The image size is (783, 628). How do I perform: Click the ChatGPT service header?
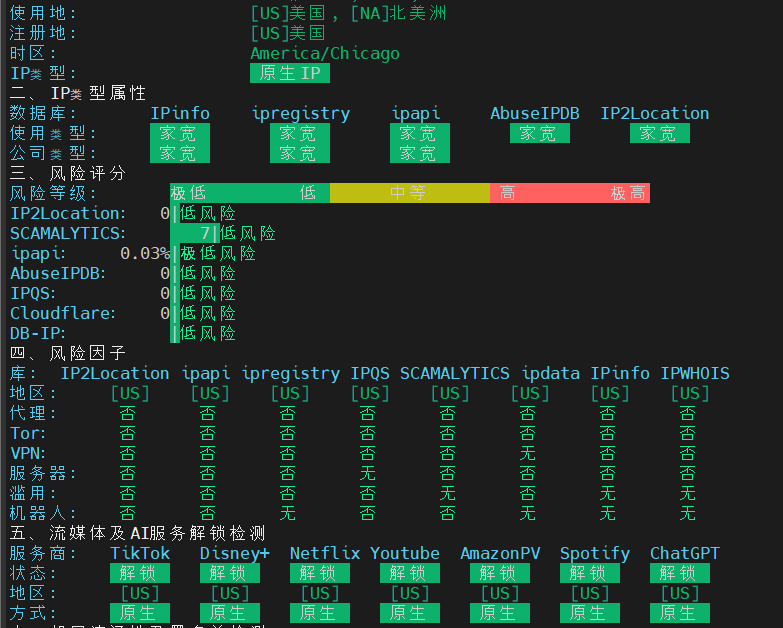click(685, 553)
